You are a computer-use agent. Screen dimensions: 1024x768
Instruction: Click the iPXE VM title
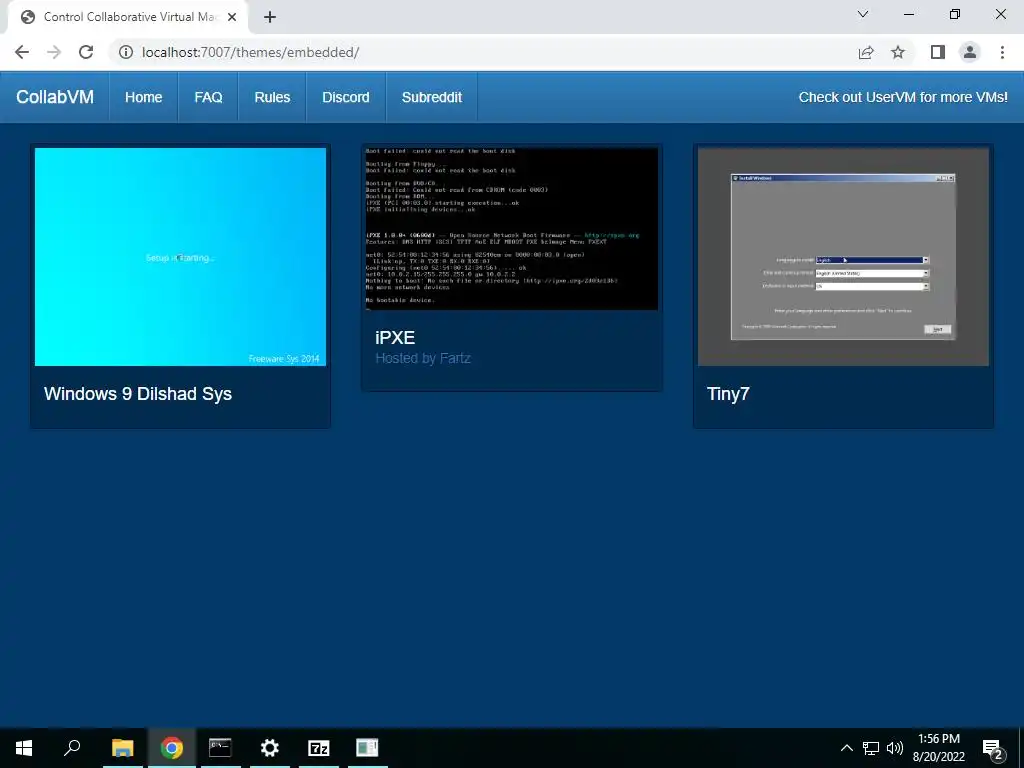tap(395, 338)
